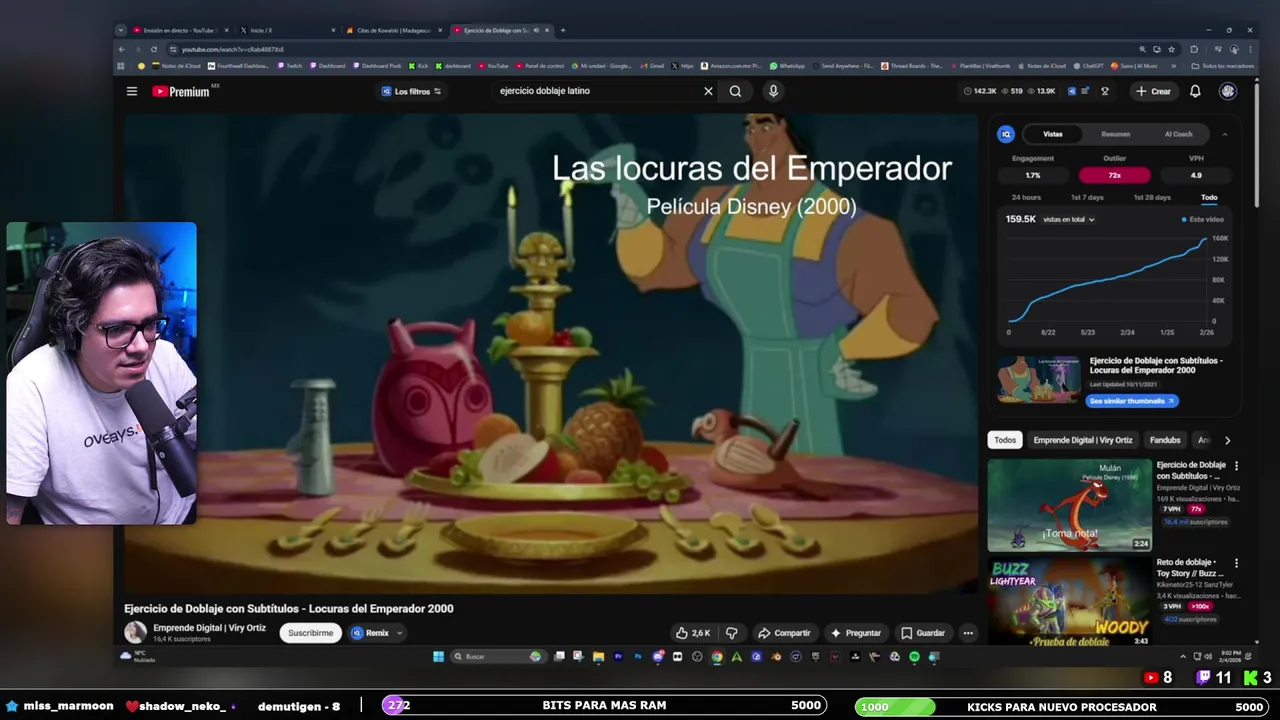The width and height of the screenshot is (1280, 720).
Task: Open the Buzz Lightyear Woody thumbnail
Action: [1069, 601]
